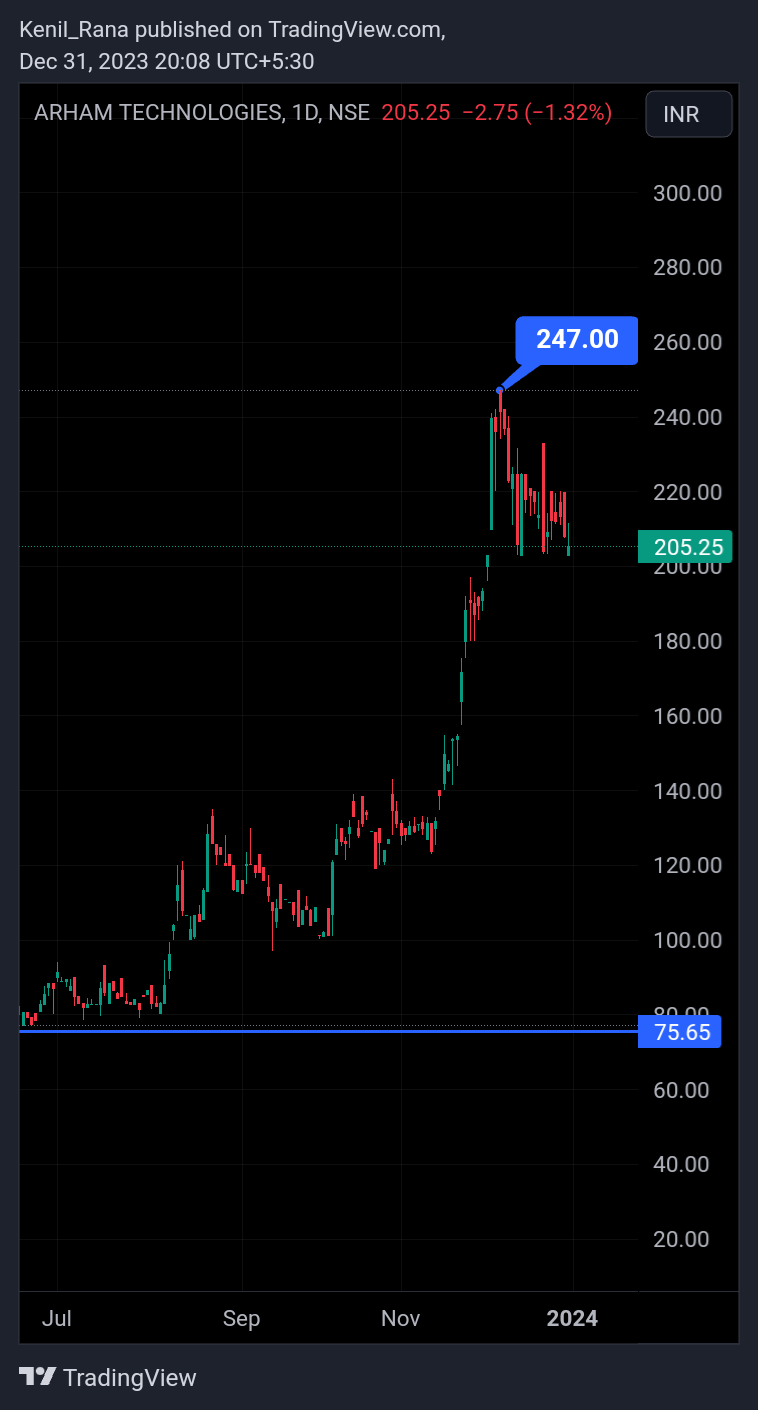Click the red 205.25 last price value
The height and width of the screenshot is (1410, 758).
416,113
